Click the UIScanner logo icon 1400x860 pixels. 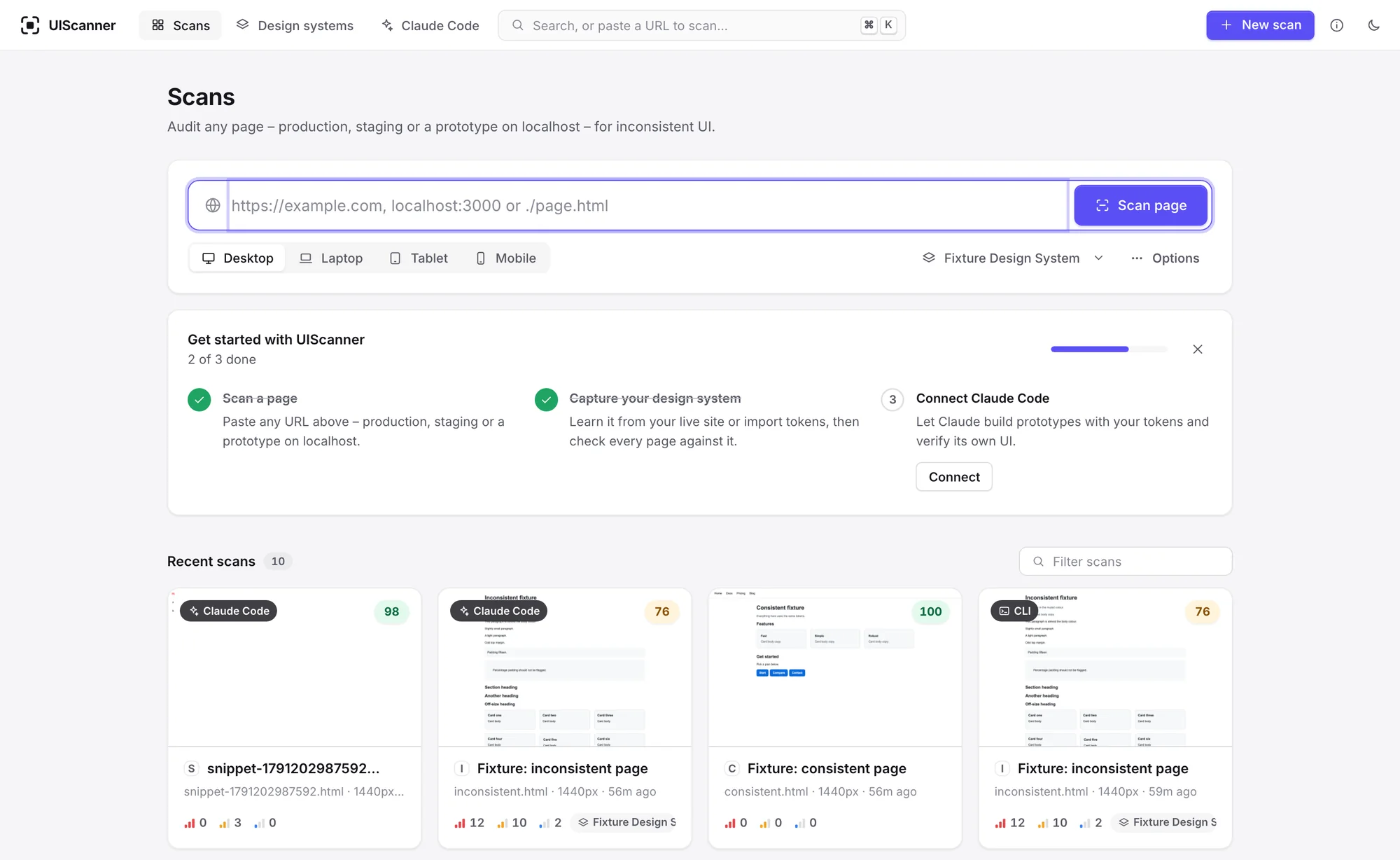(x=30, y=25)
